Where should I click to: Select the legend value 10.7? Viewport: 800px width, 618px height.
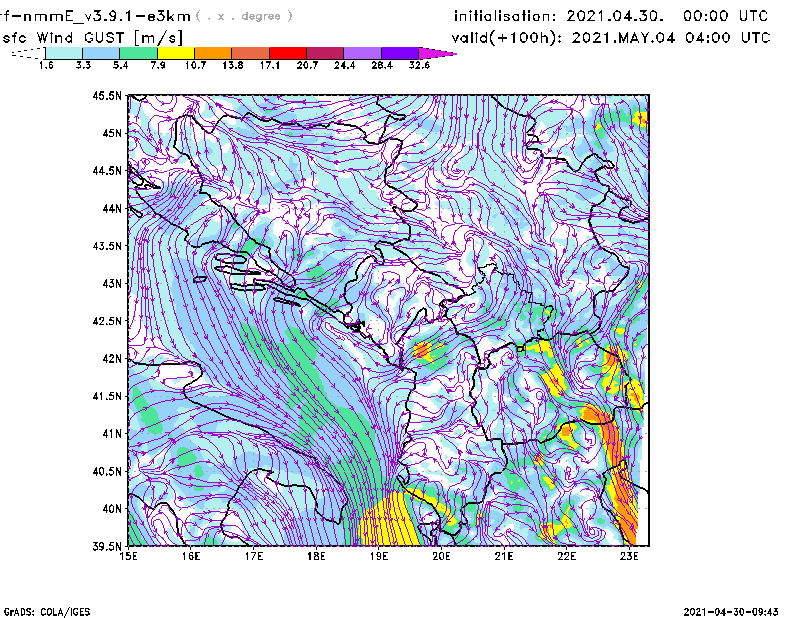[195, 65]
